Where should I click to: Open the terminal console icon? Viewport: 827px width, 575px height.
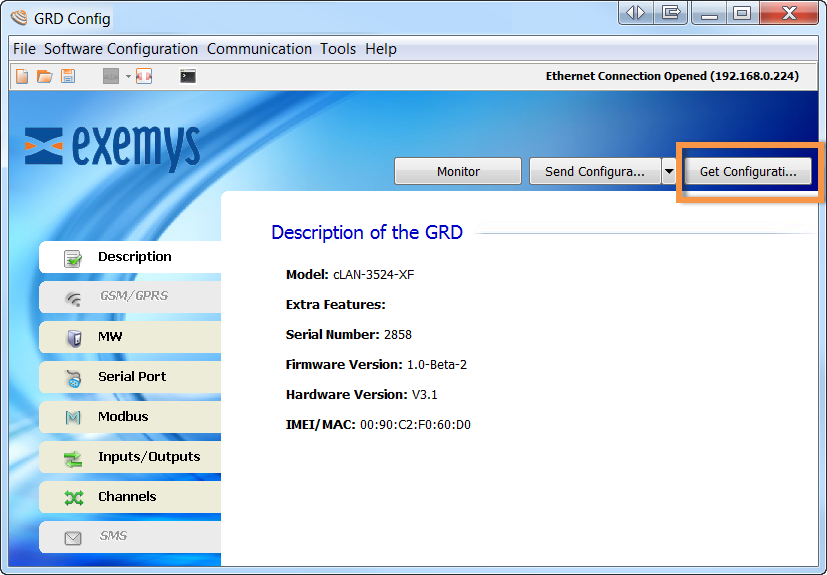[x=188, y=76]
